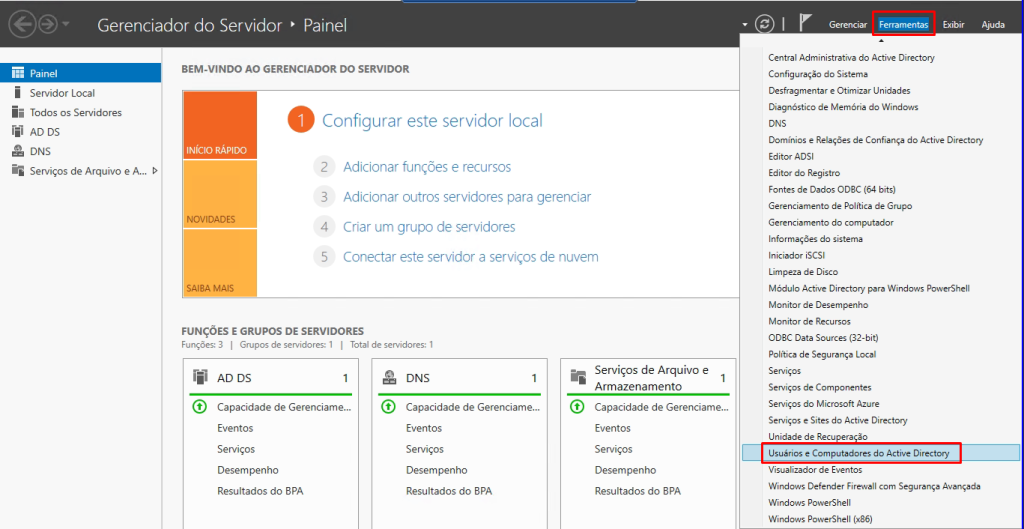Click the refresh icon in header
The image size is (1024, 529).
click(765, 24)
